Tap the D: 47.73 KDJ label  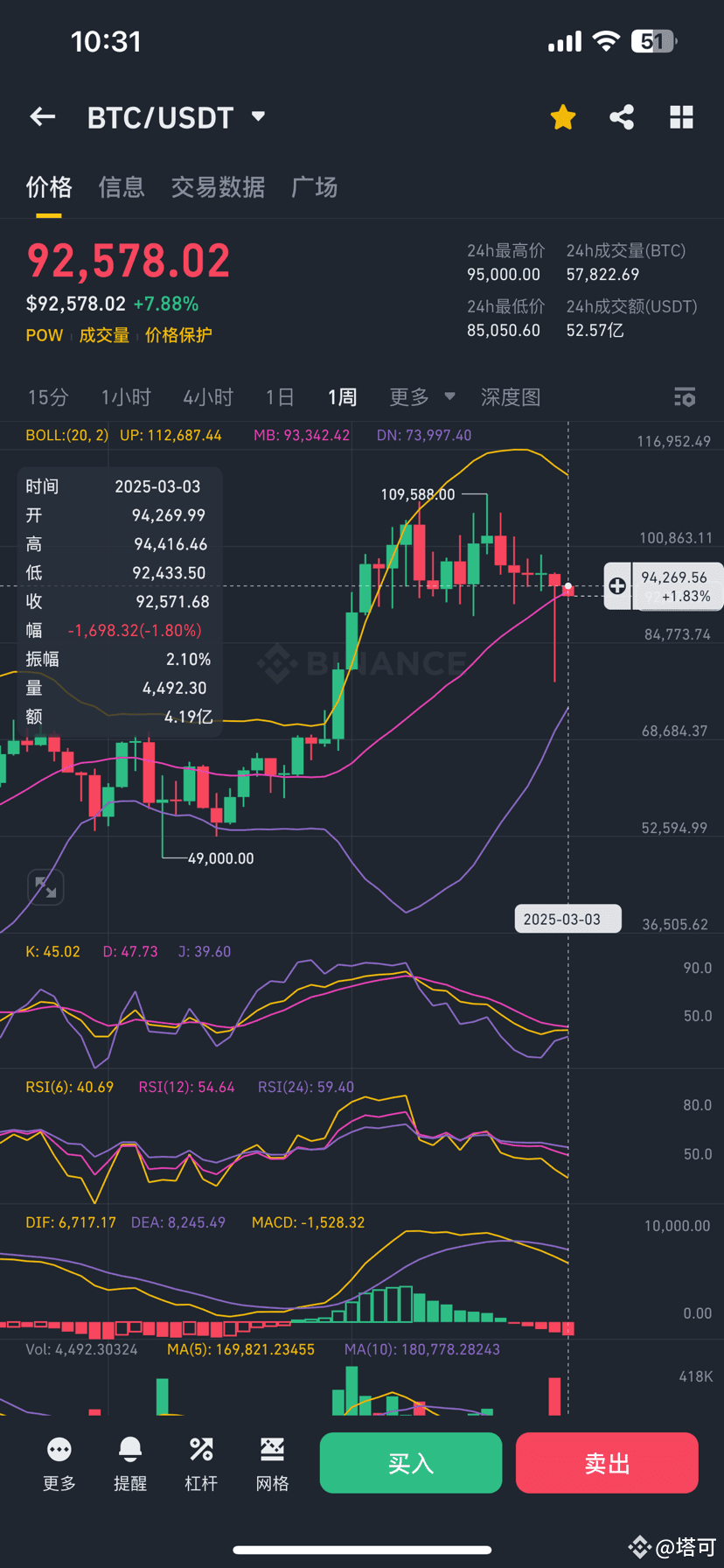click(x=130, y=951)
